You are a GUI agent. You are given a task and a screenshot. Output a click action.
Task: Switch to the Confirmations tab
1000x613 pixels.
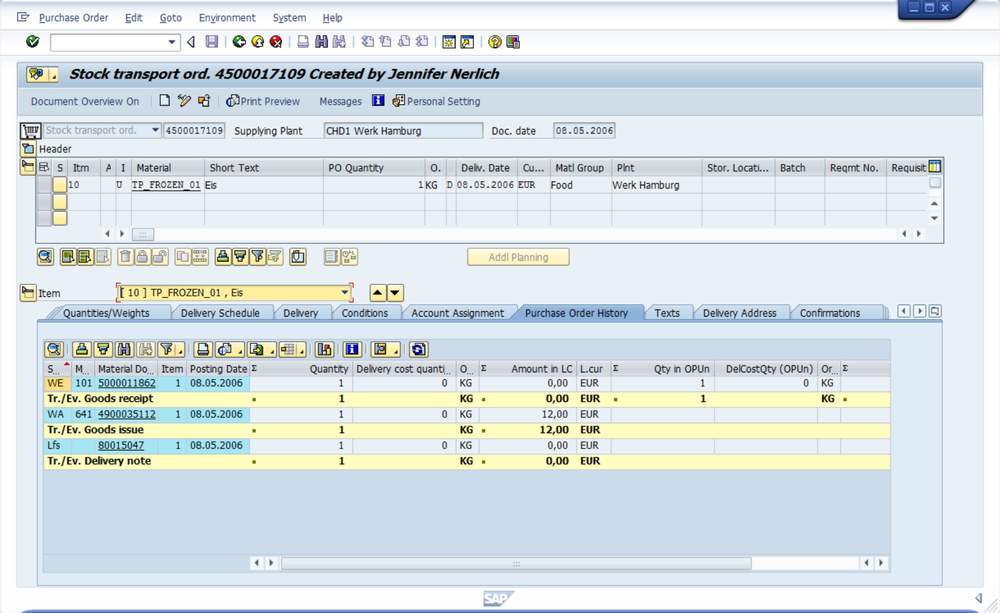[830, 313]
